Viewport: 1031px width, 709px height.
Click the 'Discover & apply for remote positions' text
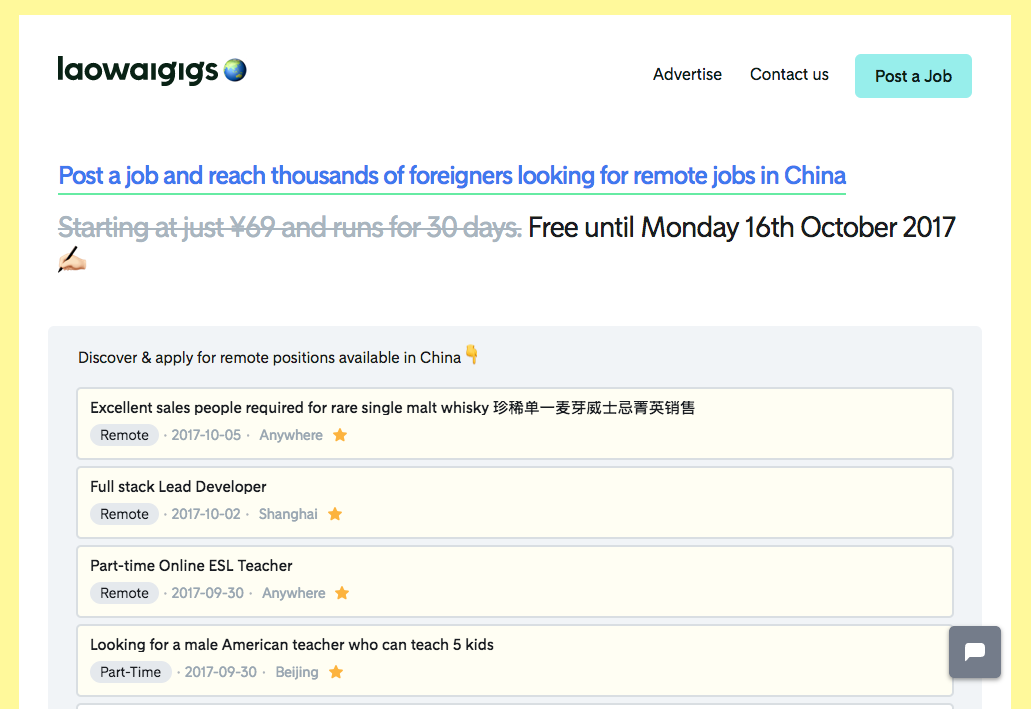click(x=270, y=358)
